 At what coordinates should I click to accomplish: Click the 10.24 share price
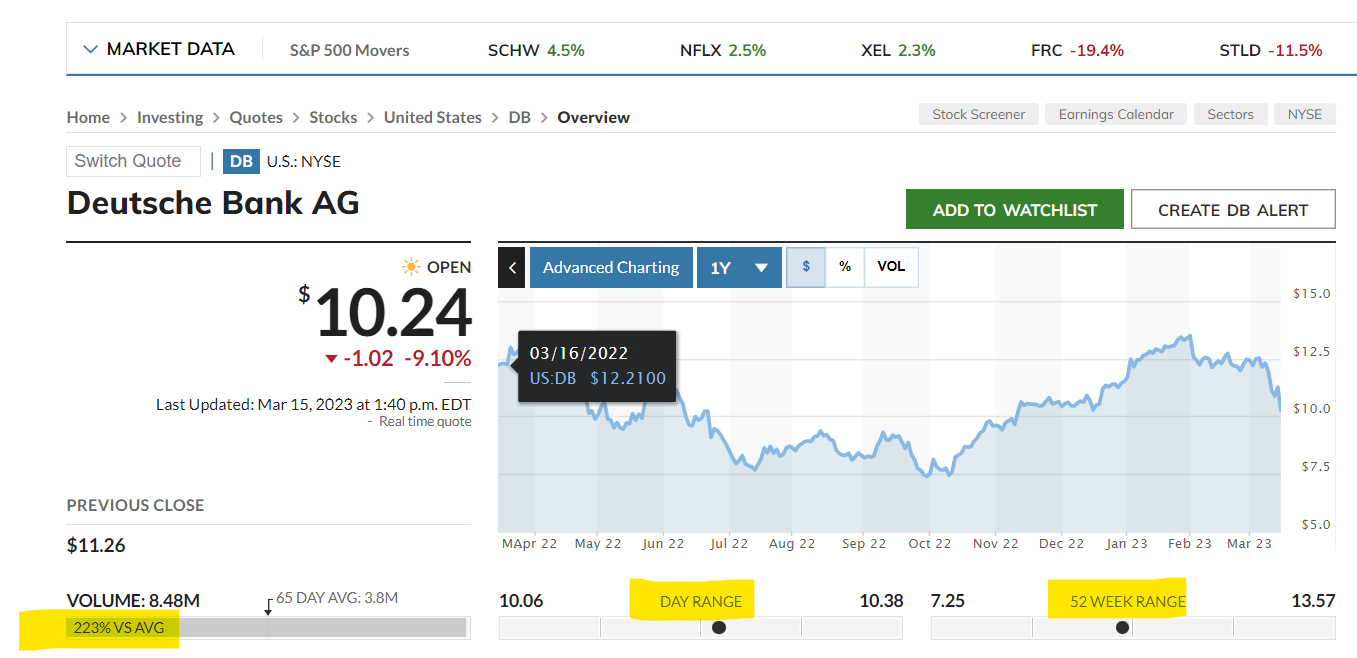(x=393, y=312)
